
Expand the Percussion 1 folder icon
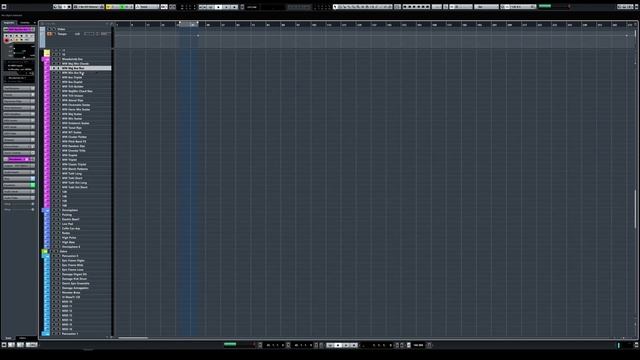tap(47, 334)
